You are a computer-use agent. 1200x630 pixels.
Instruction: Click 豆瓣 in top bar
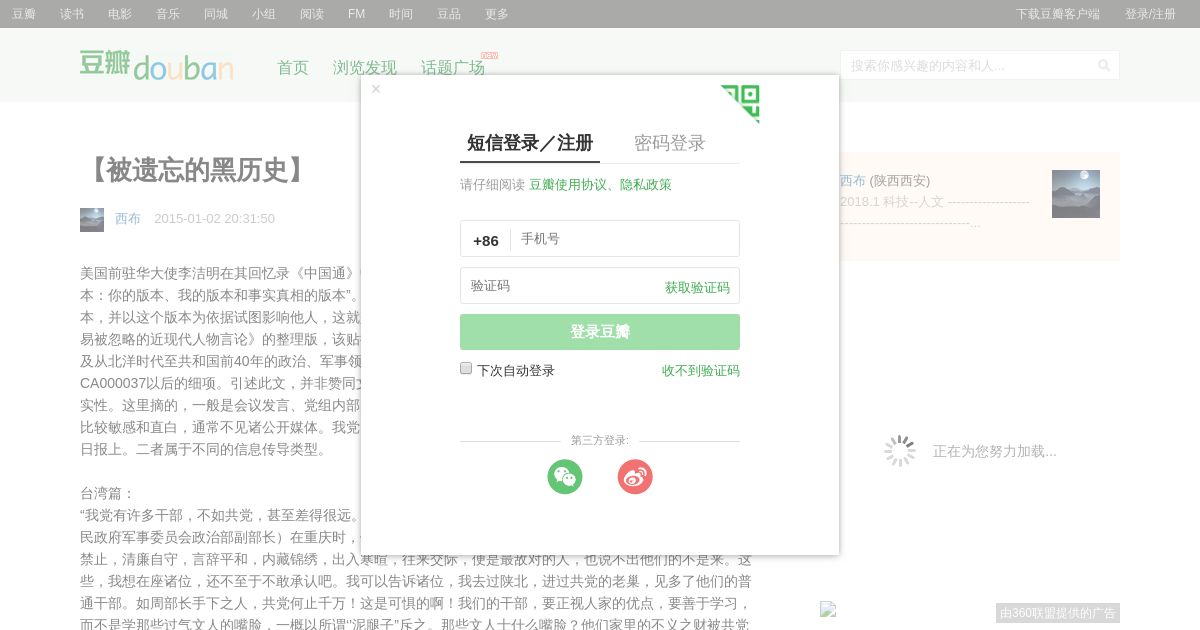[x=24, y=14]
